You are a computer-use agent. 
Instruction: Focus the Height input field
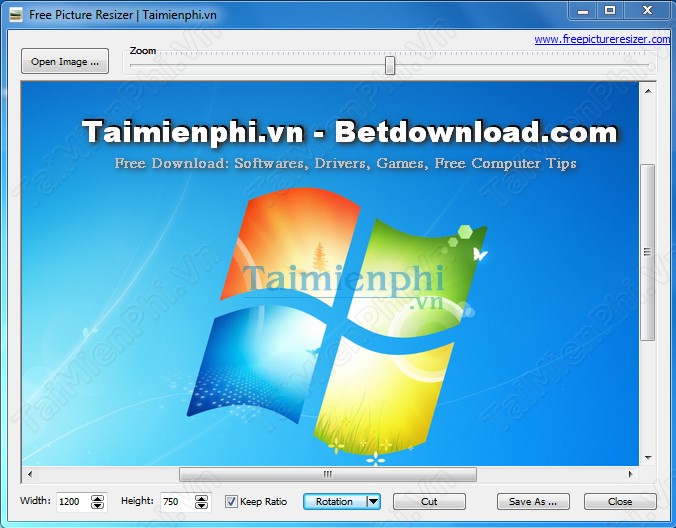coord(176,502)
